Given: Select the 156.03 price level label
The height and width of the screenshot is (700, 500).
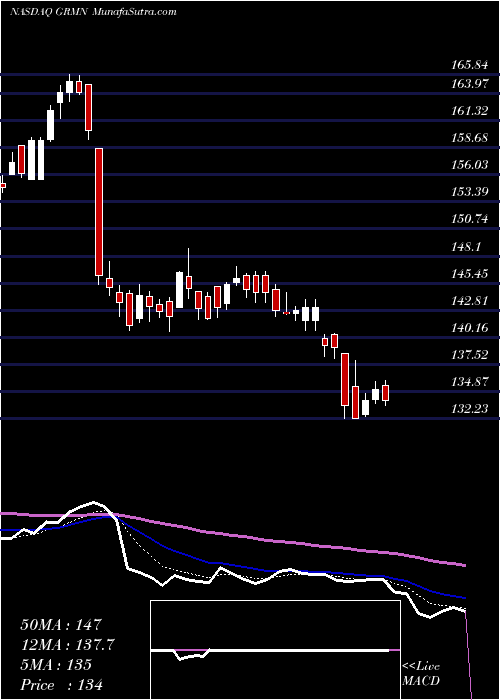Looking at the screenshot, I should pyautogui.click(x=468, y=165).
